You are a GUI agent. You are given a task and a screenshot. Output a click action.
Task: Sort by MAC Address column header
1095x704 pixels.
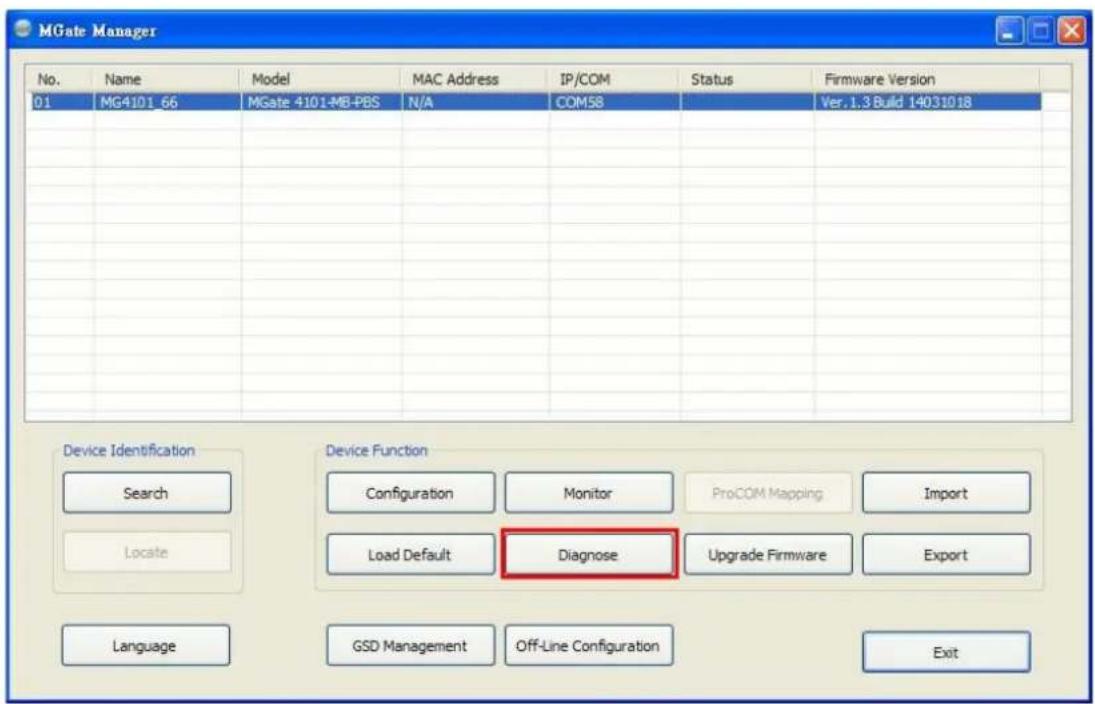point(475,80)
